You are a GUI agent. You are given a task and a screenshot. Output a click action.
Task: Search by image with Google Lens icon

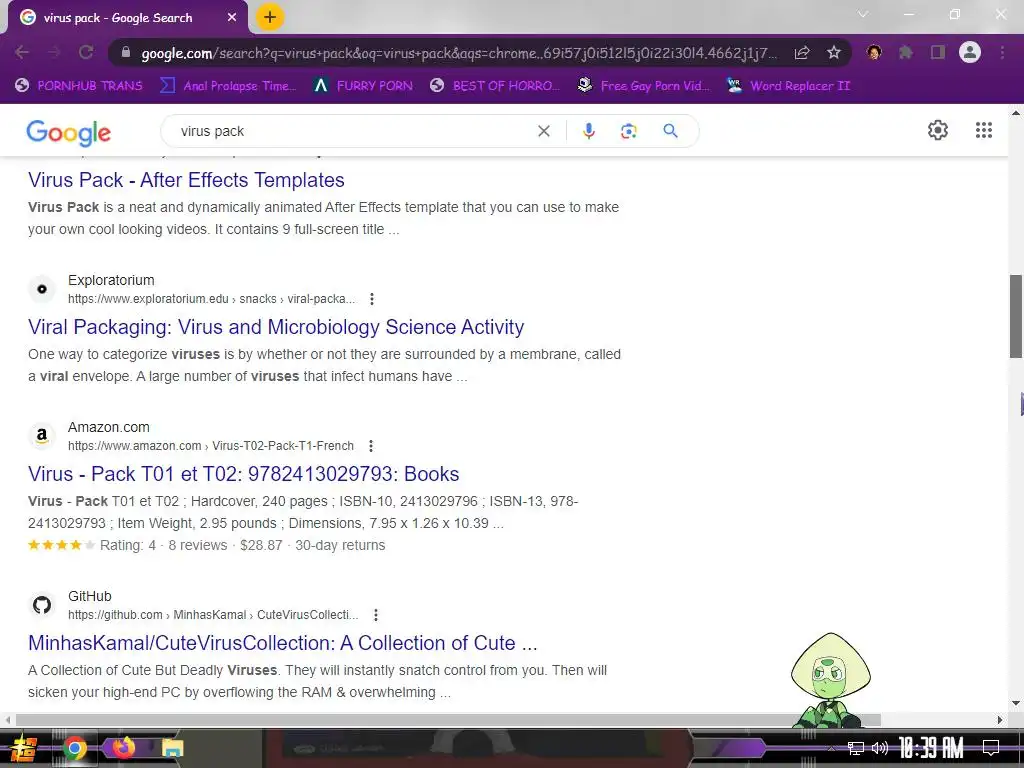click(x=628, y=131)
